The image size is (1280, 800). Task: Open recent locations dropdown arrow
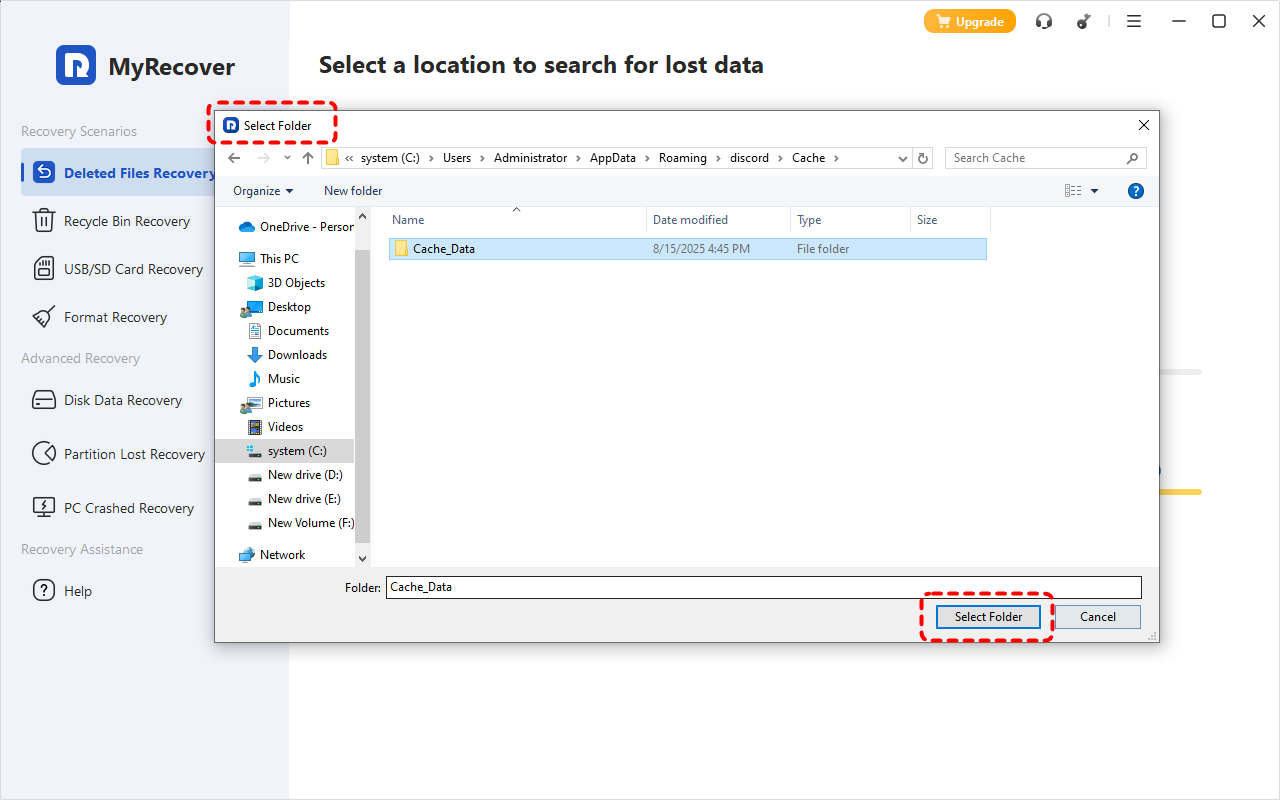[x=287, y=158]
